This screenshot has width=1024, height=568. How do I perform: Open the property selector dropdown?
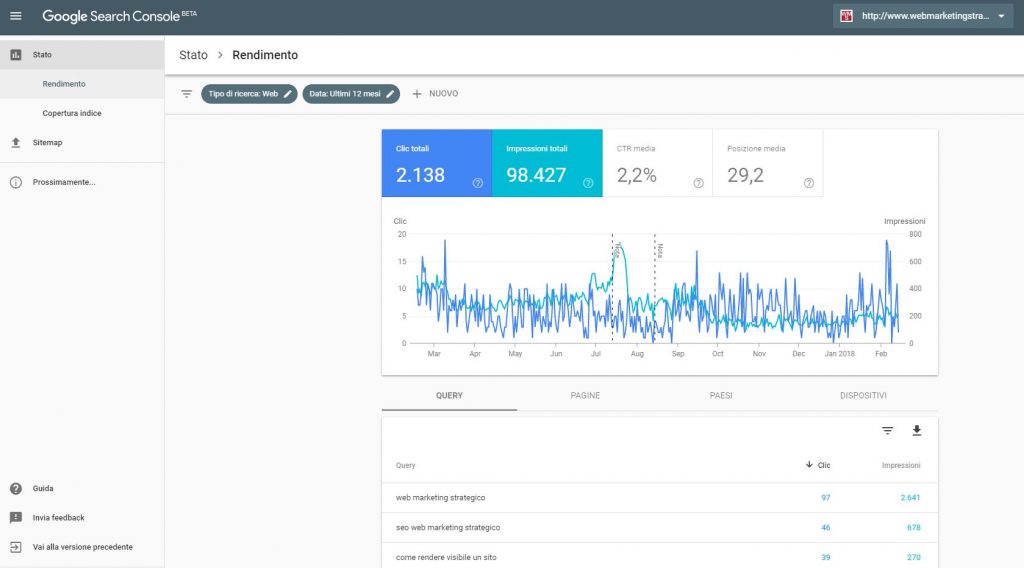[923, 16]
